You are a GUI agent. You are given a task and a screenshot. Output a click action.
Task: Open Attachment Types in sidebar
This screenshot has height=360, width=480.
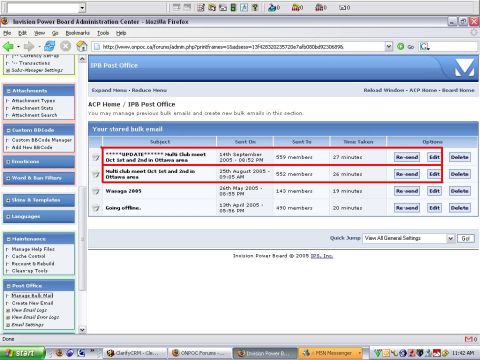click(x=33, y=101)
